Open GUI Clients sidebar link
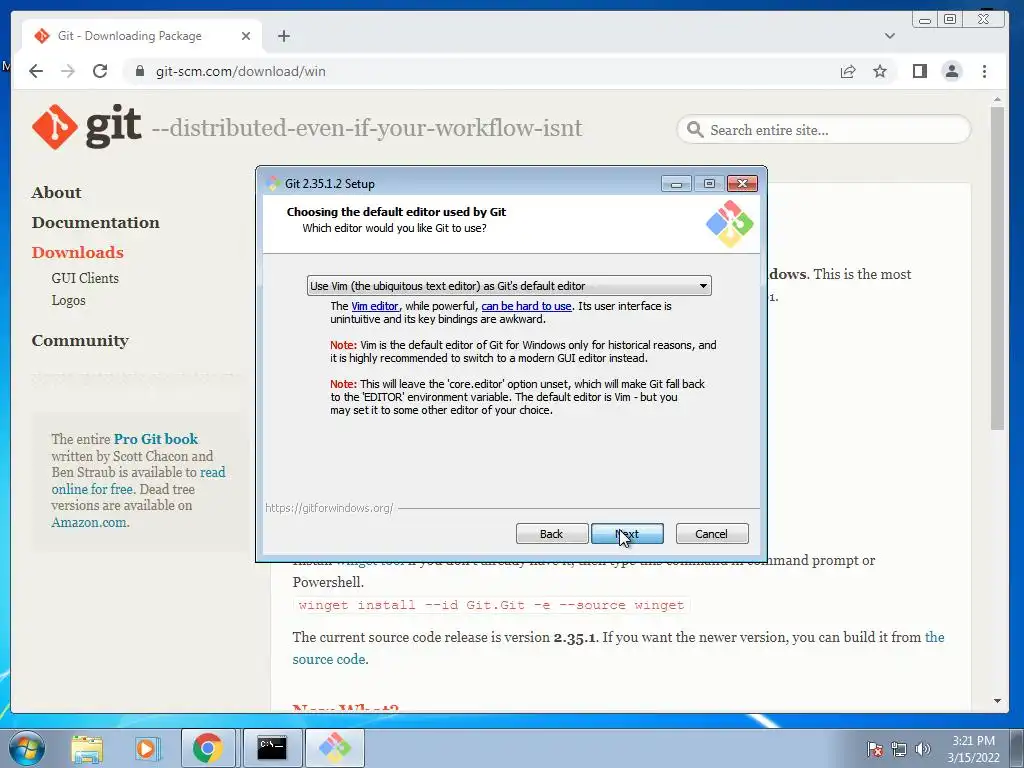Viewport: 1024px width, 768px height. [x=85, y=278]
